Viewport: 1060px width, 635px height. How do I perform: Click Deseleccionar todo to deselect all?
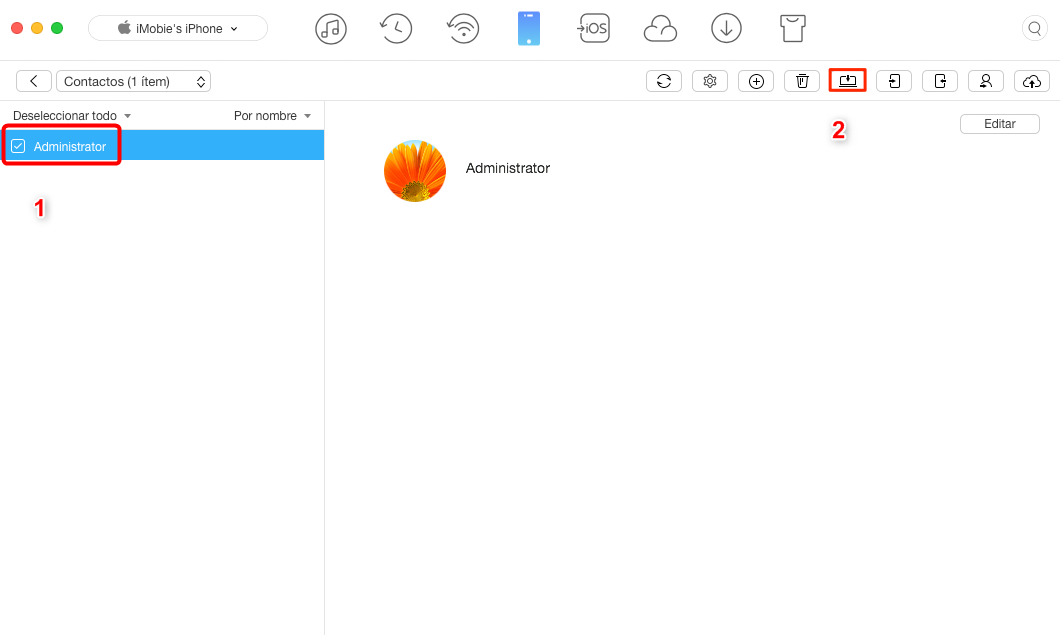pyautogui.click(x=64, y=115)
